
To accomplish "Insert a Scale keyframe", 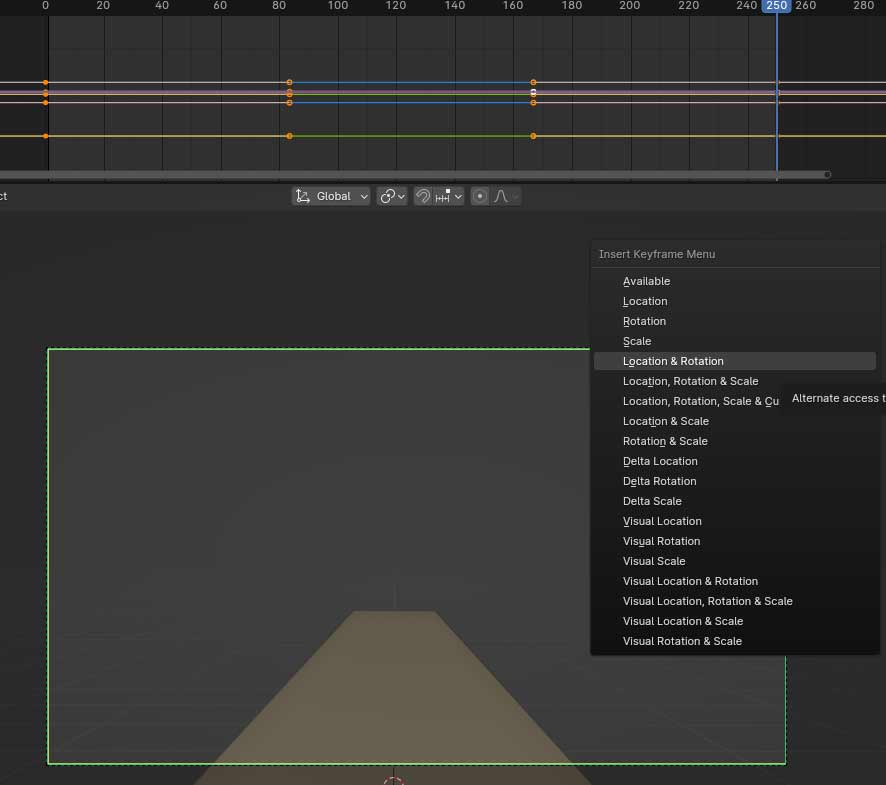I will 637,341.
